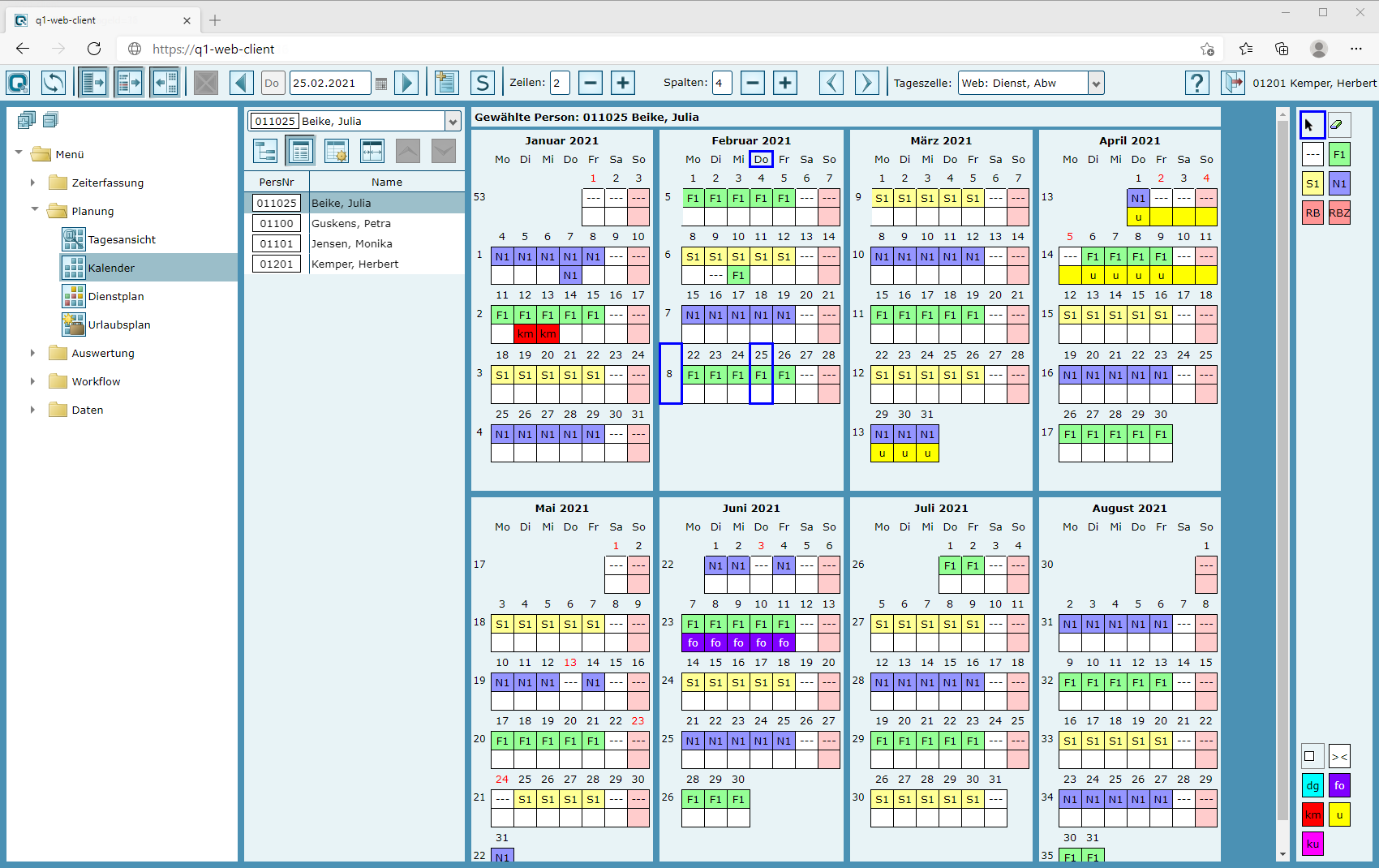Expand the Zeiterfassung folder
Screen dimensions: 1379x868
click(32, 183)
